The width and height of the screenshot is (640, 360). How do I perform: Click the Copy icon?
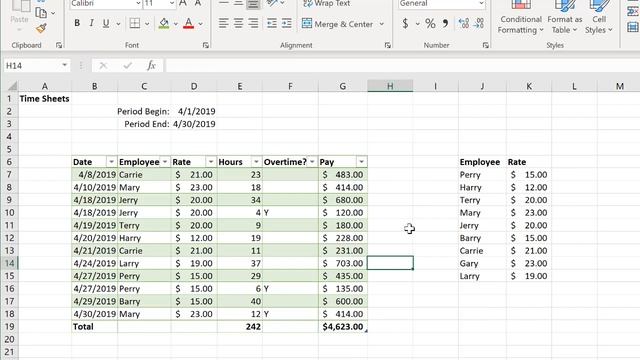point(41,13)
